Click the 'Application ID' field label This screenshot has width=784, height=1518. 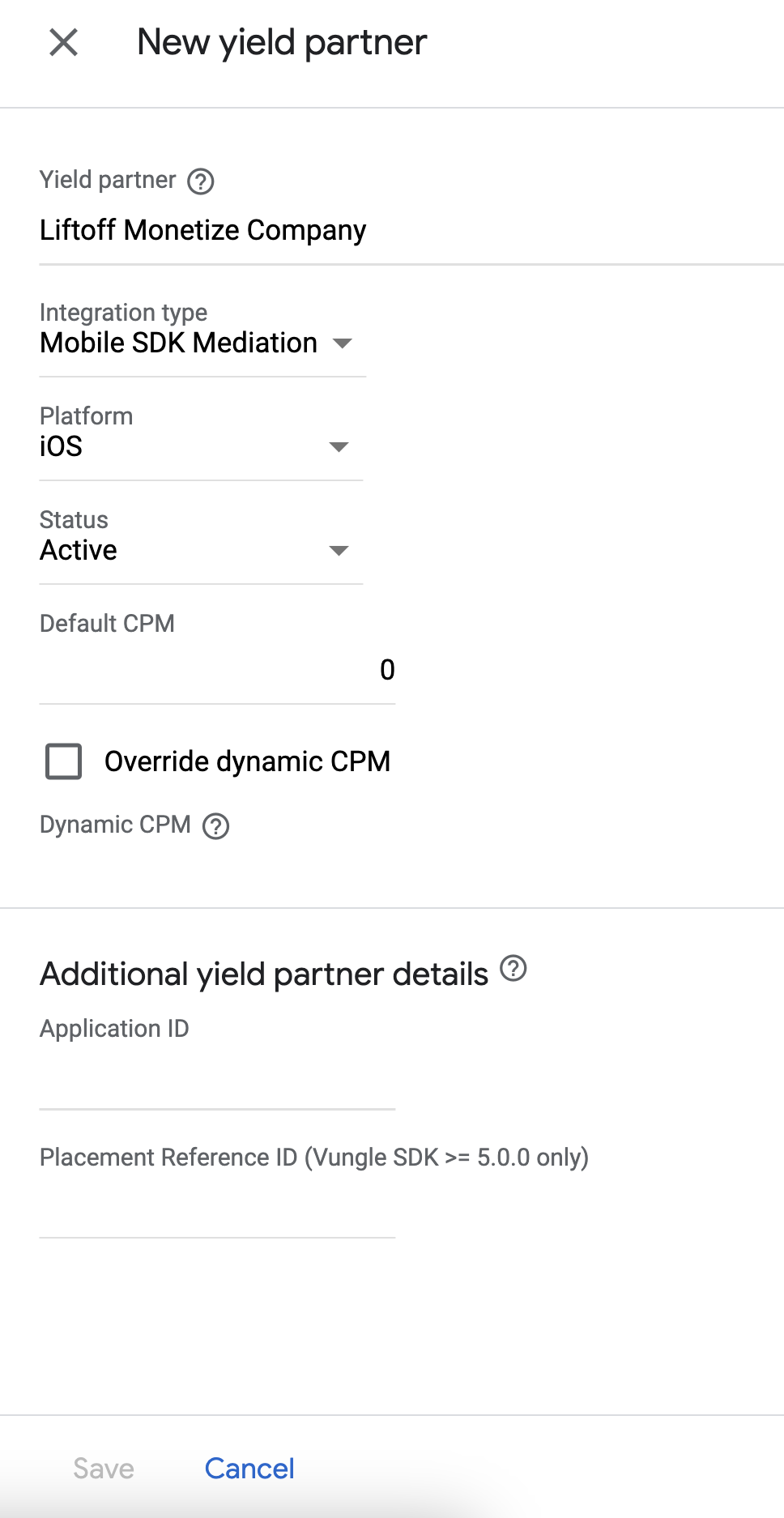coord(114,1029)
